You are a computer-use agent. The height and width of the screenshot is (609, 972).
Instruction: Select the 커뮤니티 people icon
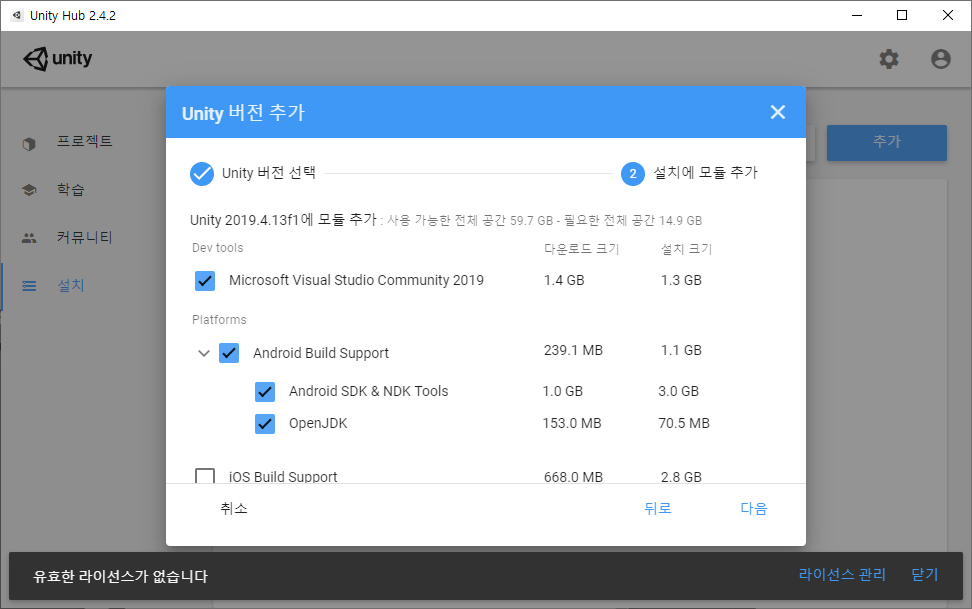click(x=29, y=238)
